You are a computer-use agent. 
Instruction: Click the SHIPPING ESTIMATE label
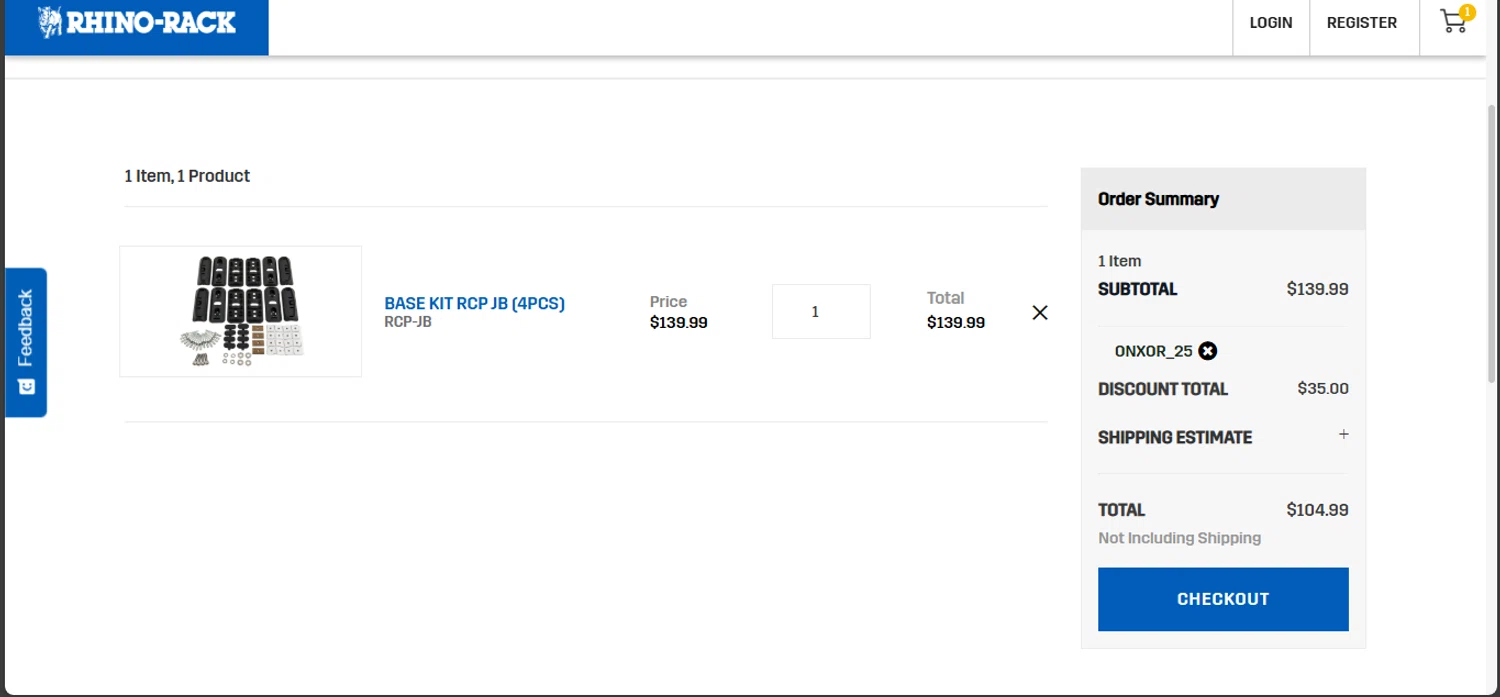(x=1174, y=438)
